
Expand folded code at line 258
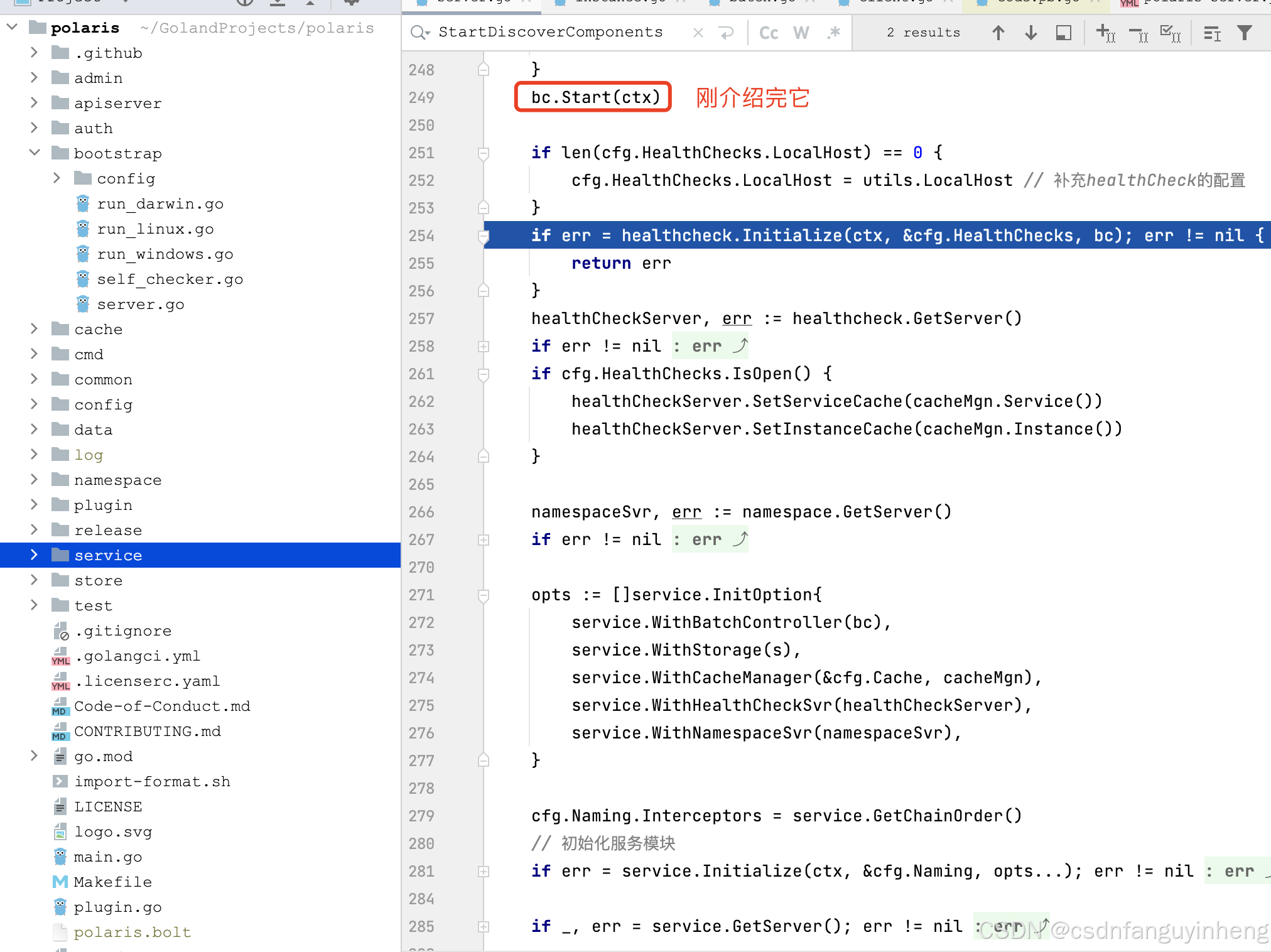tap(484, 347)
